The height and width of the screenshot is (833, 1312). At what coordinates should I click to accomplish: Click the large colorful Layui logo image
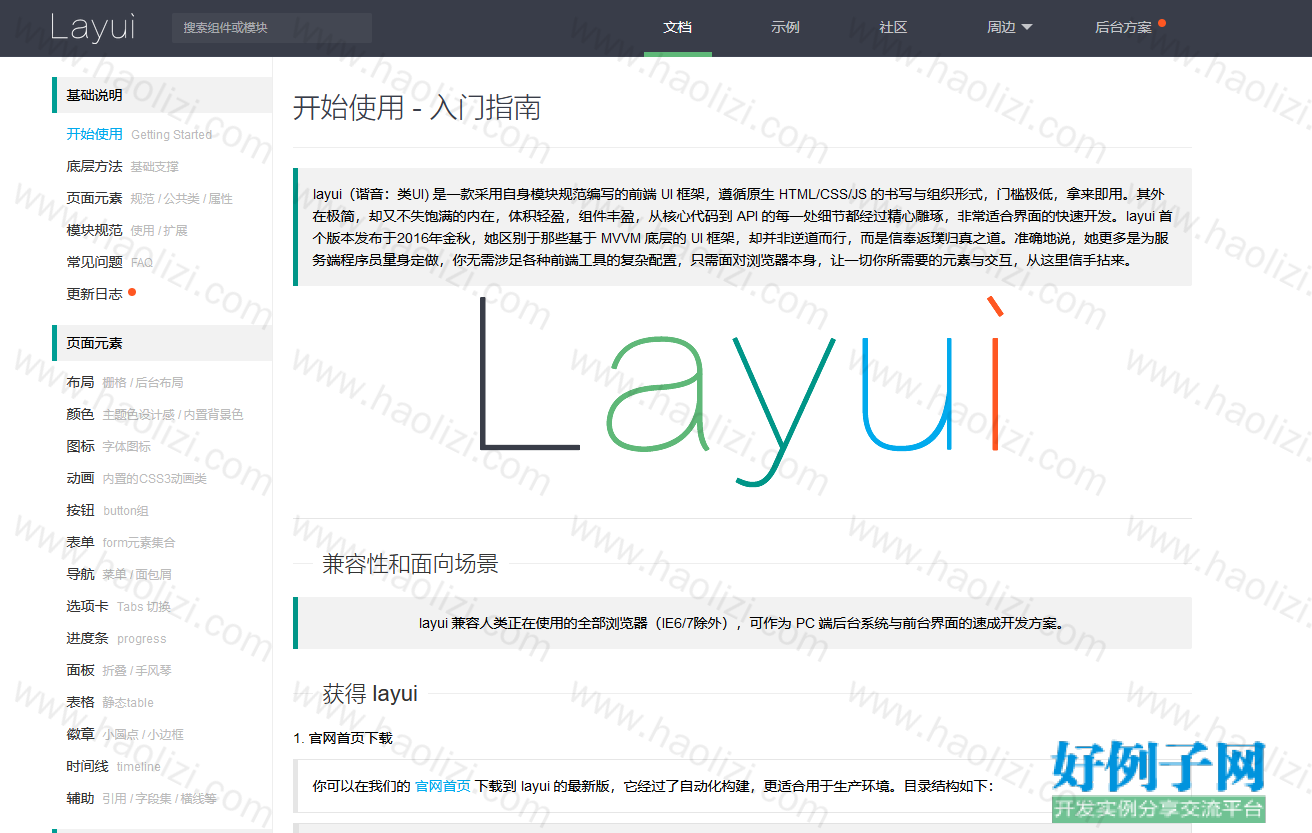(x=742, y=390)
